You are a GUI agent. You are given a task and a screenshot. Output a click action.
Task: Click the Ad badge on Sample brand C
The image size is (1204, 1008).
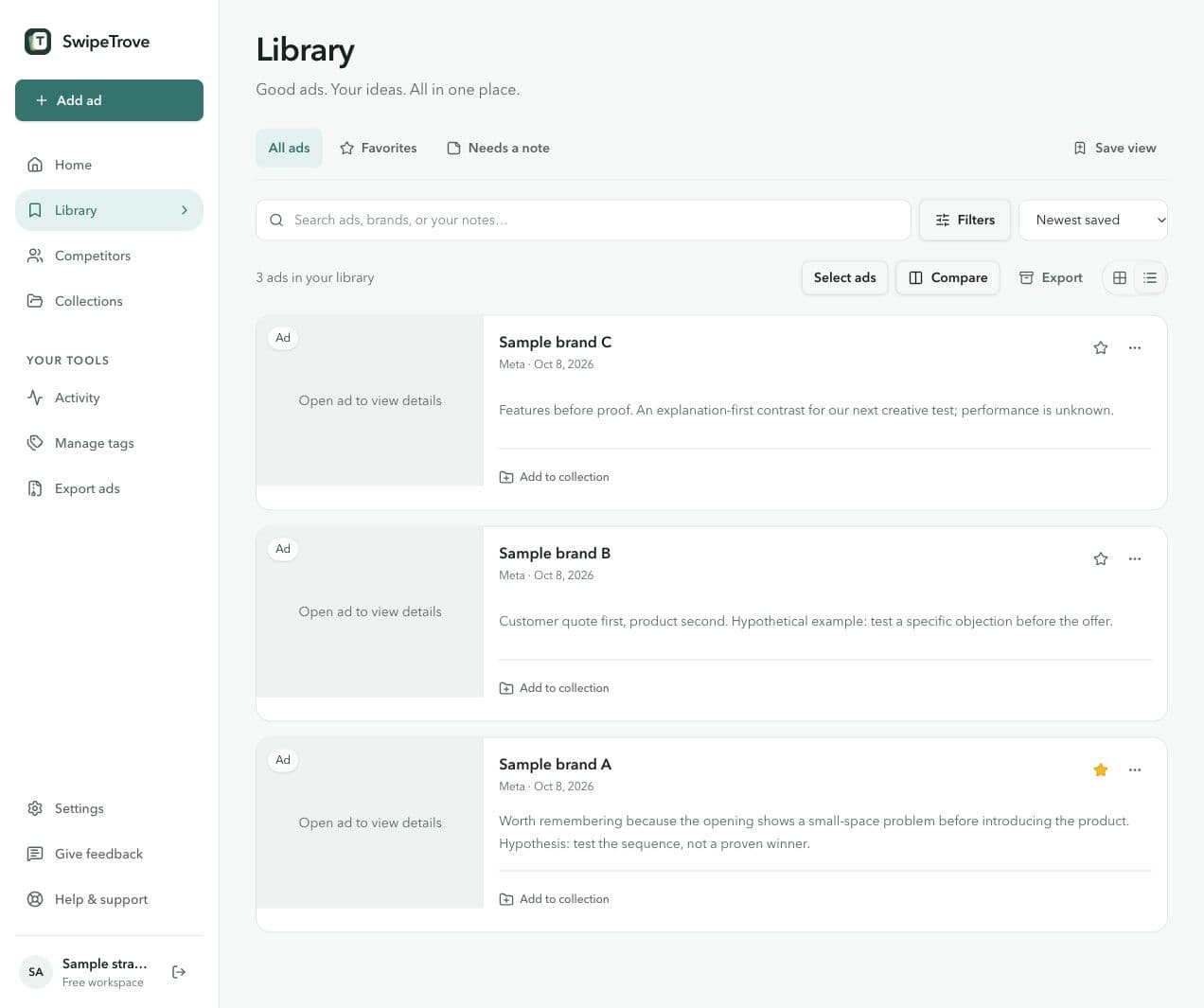click(x=283, y=338)
